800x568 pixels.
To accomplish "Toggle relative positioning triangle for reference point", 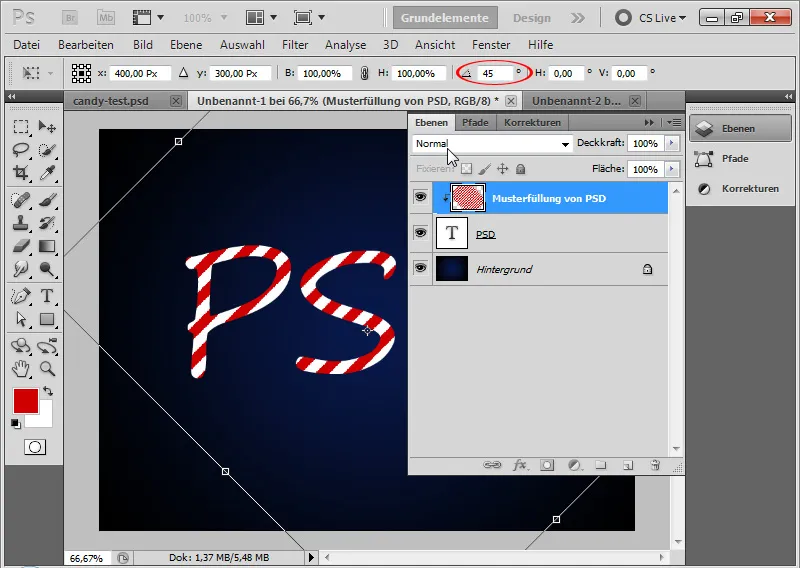I will point(184,73).
